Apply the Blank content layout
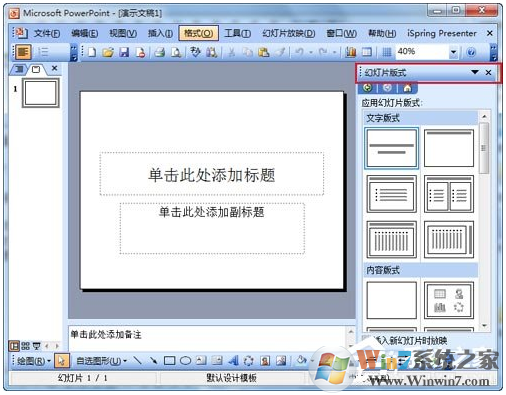Image resolution: width=506 pixels, height=395 pixels. (x=391, y=300)
